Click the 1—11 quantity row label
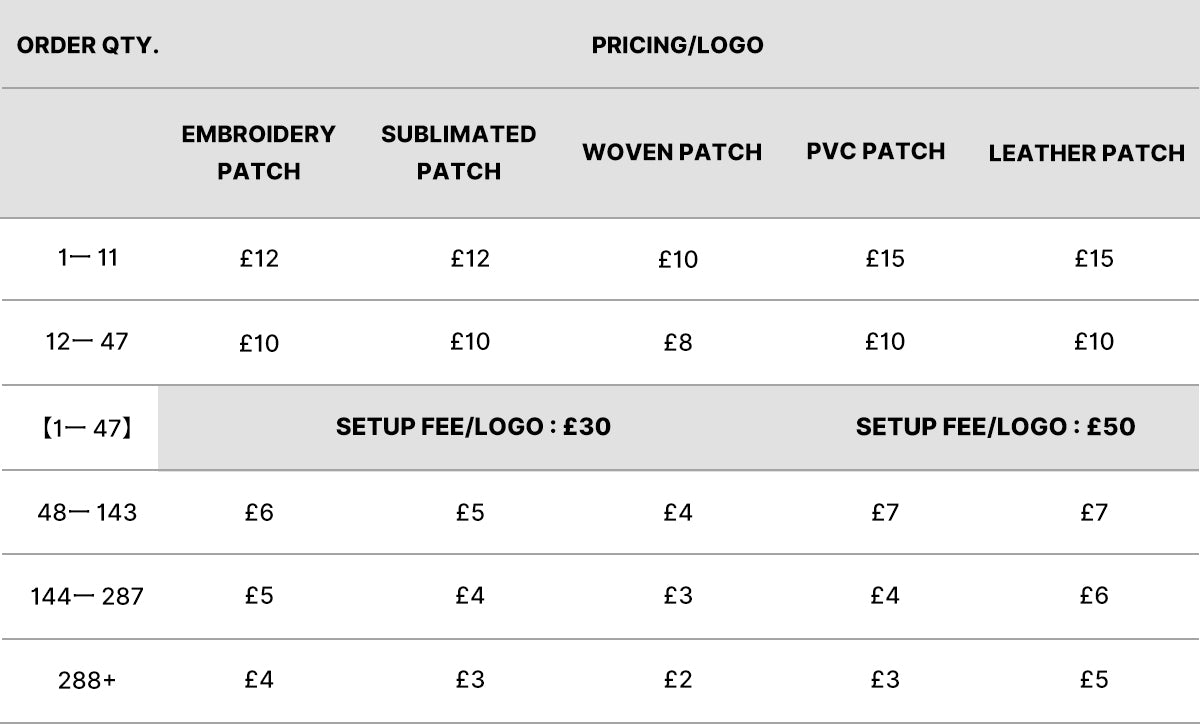Screen dimensions: 1200x728 coord(87,258)
